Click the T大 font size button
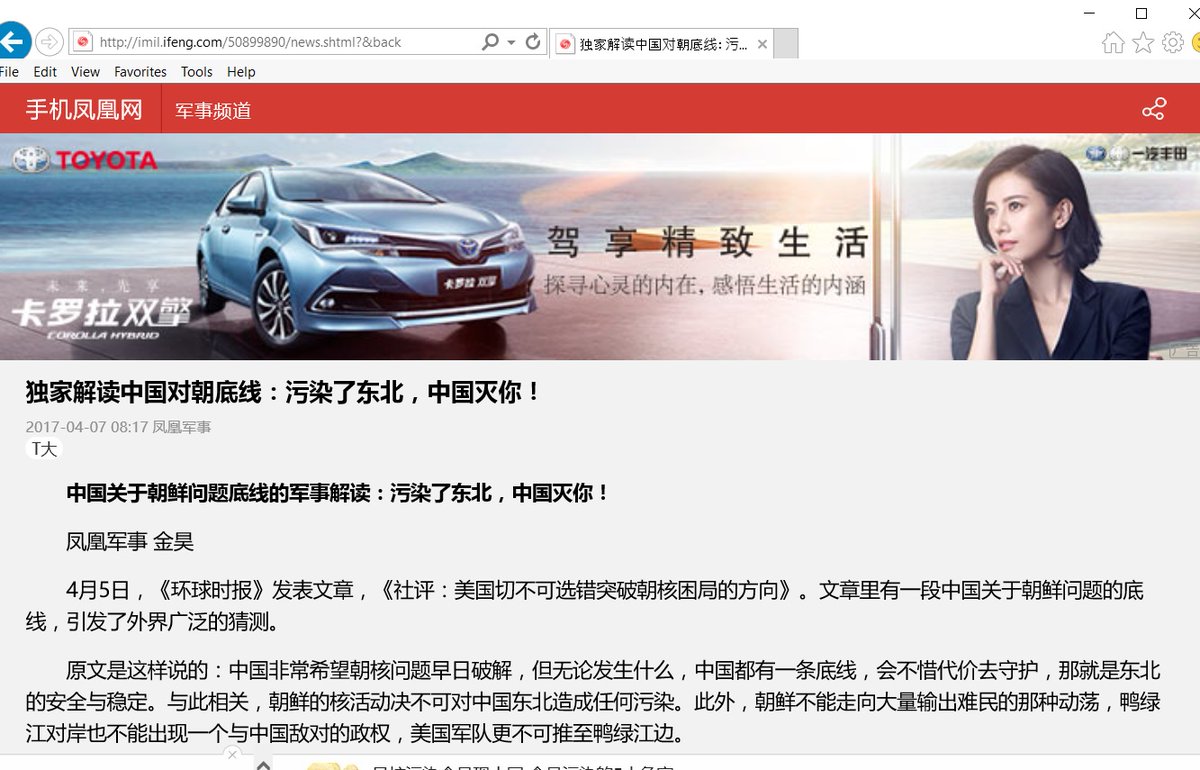This screenshot has width=1200, height=770. (44, 449)
